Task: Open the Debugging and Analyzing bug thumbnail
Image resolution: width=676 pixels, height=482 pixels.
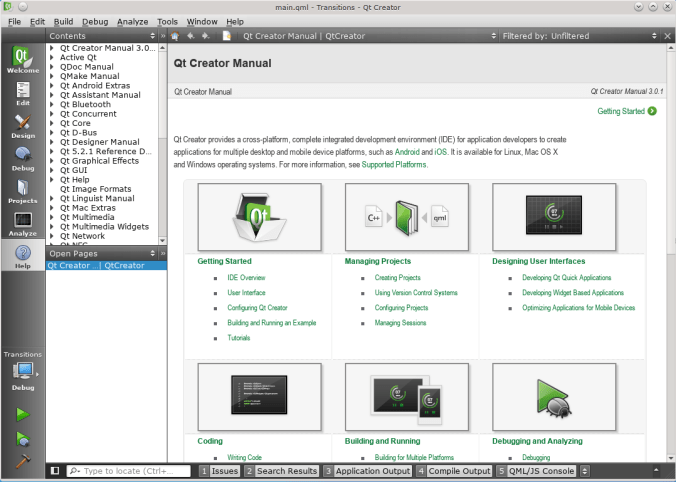Action: pos(554,397)
